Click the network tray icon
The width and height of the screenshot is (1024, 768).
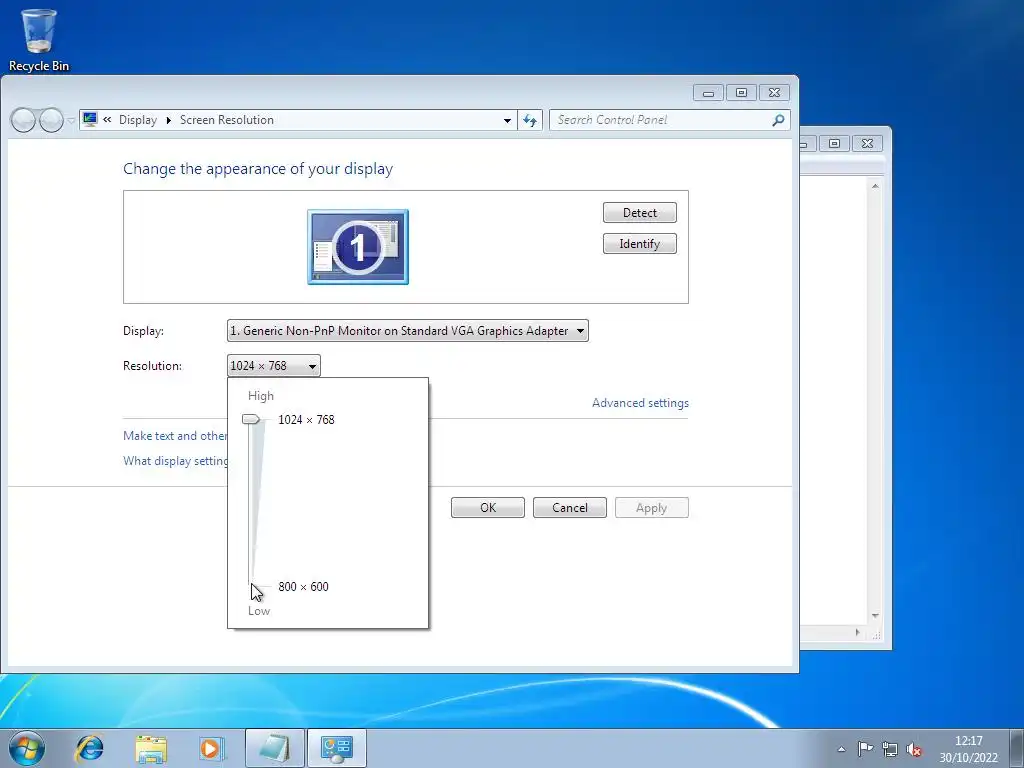pyautogui.click(x=889, y=749)
